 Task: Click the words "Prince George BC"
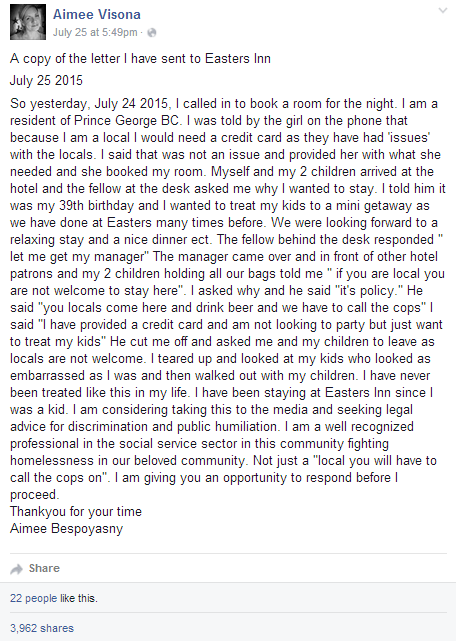coord(127,121)
